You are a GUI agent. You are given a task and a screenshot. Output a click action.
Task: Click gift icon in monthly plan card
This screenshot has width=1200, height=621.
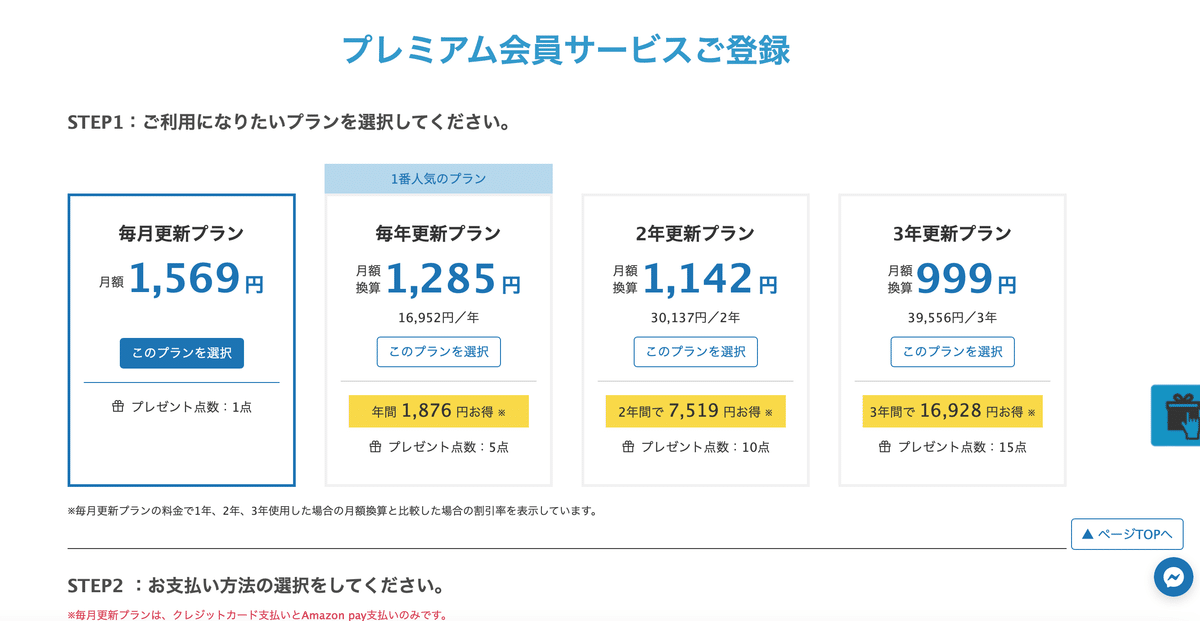(118, 407)
